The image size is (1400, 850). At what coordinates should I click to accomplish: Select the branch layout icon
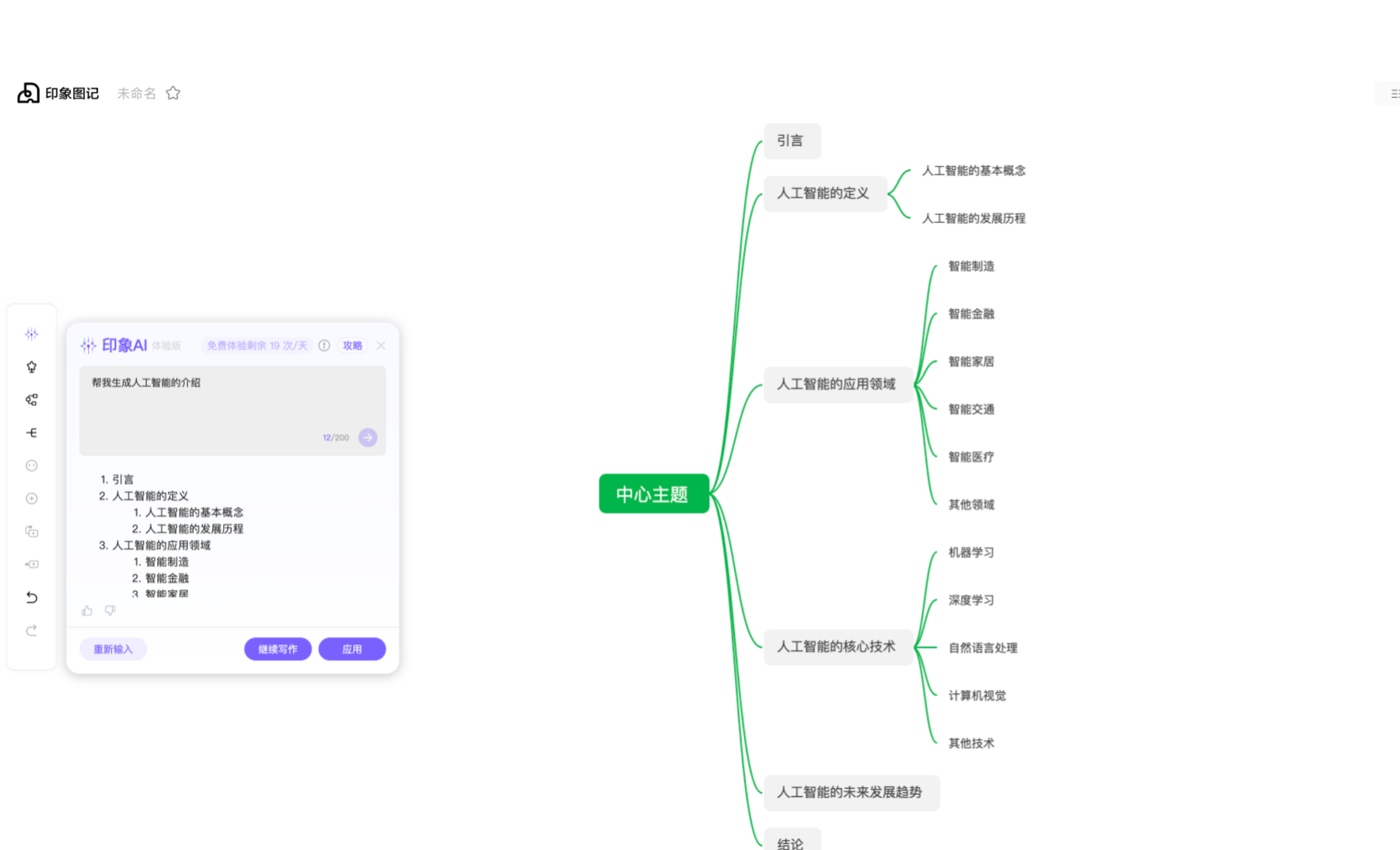pos(32,433)
